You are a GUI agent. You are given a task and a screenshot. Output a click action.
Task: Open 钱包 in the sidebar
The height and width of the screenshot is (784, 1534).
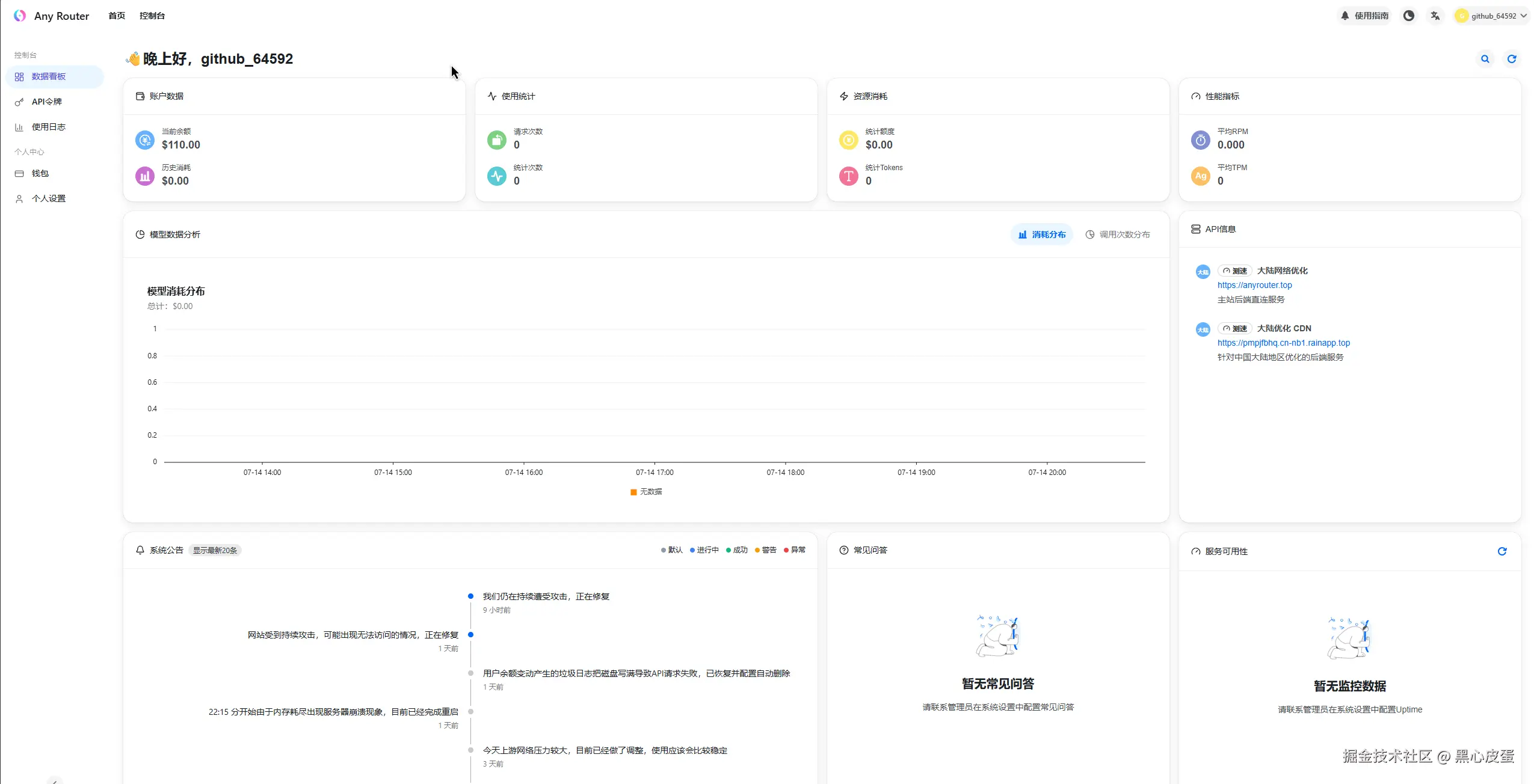[x=54, y=173]
